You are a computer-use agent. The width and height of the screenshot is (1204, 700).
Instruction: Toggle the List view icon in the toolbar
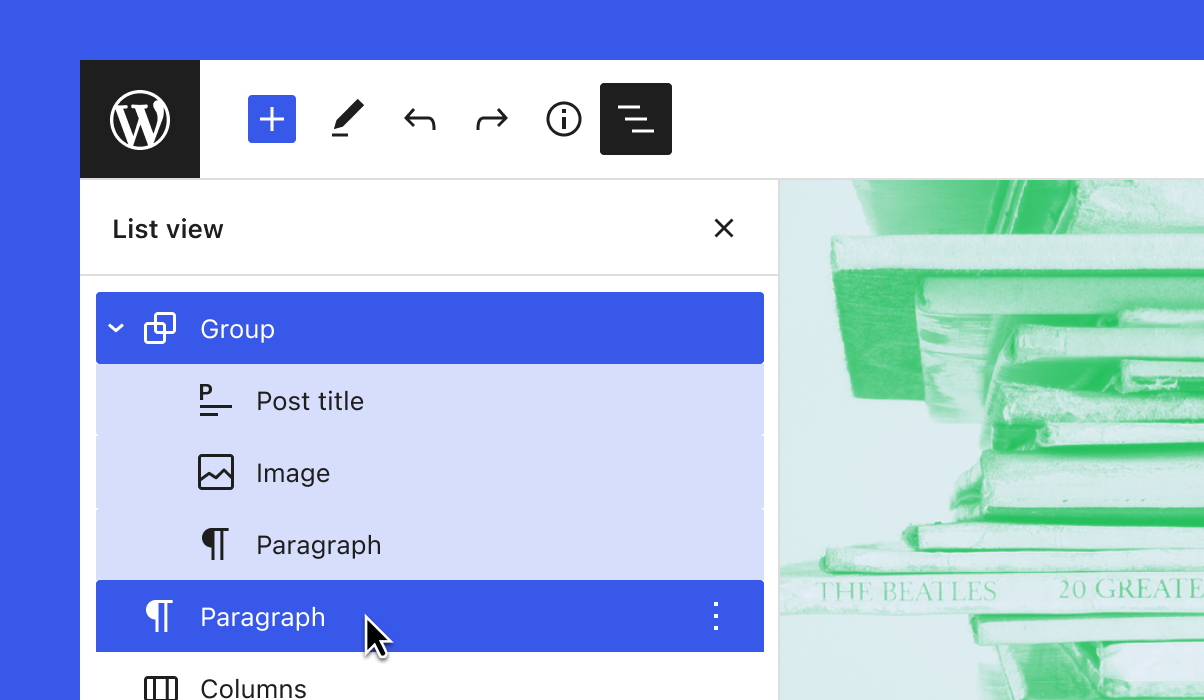[635, 118]
